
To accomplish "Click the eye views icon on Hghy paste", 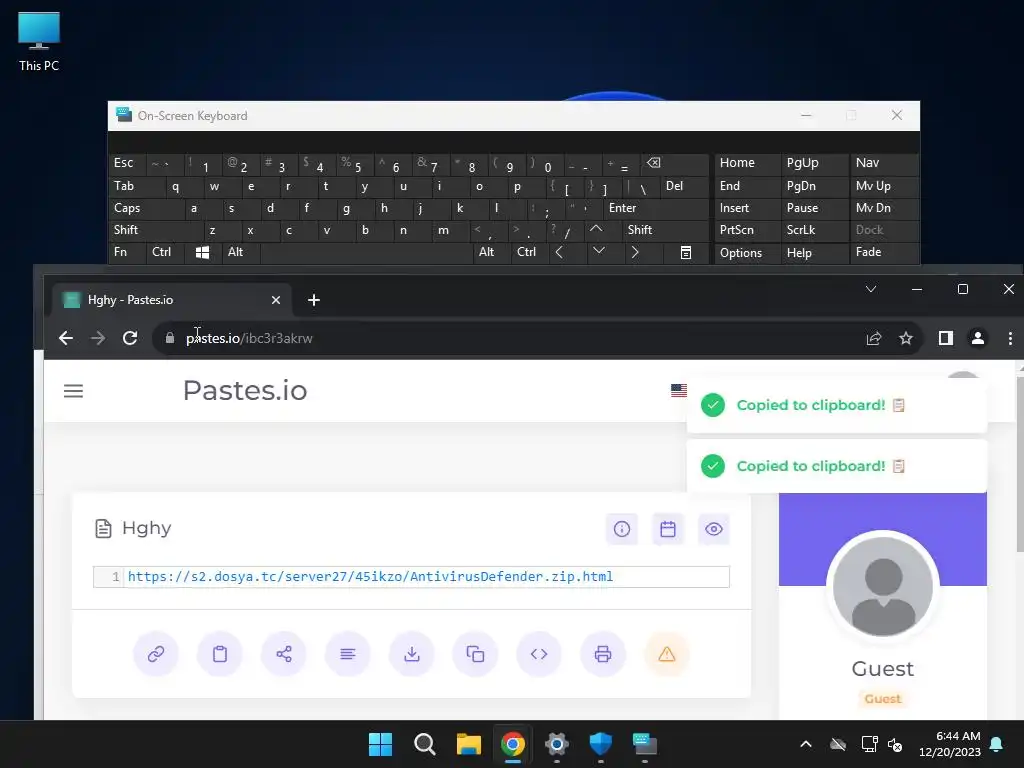I will point(714,529).
